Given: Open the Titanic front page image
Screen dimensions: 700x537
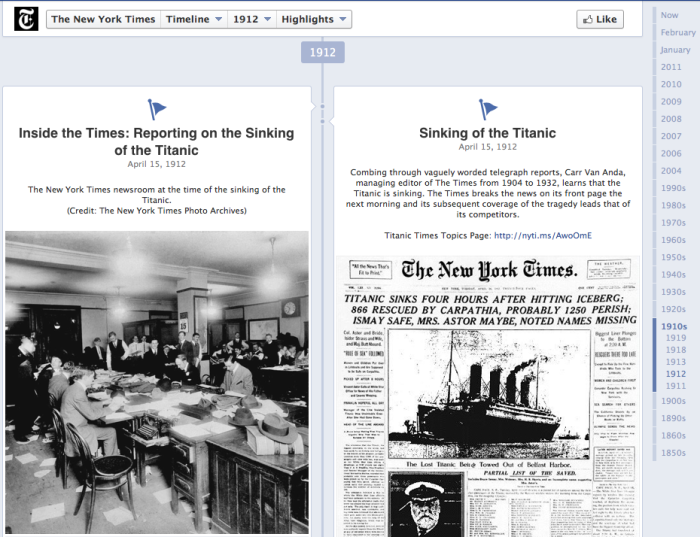Looking at the screenshot, I should click(488, 396).
